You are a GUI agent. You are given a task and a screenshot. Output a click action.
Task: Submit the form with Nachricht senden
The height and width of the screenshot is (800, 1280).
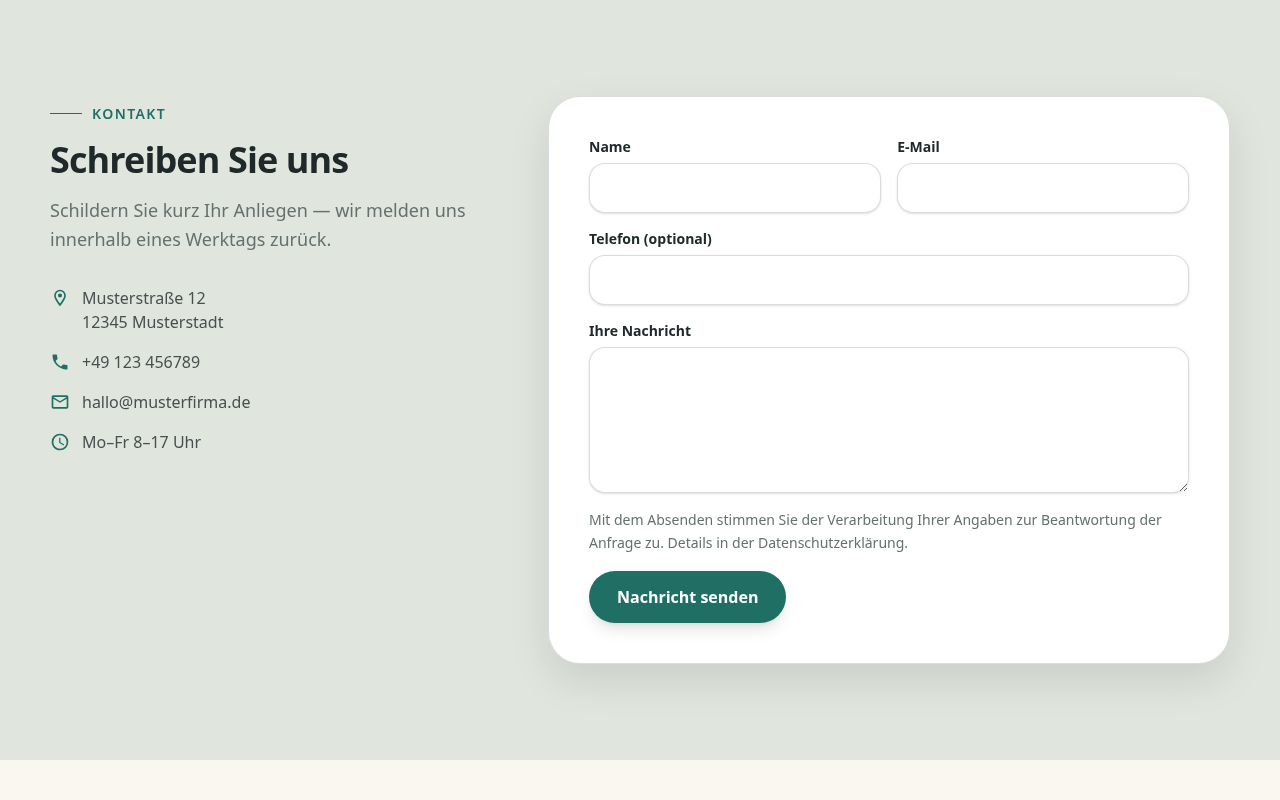click(687, 597)
